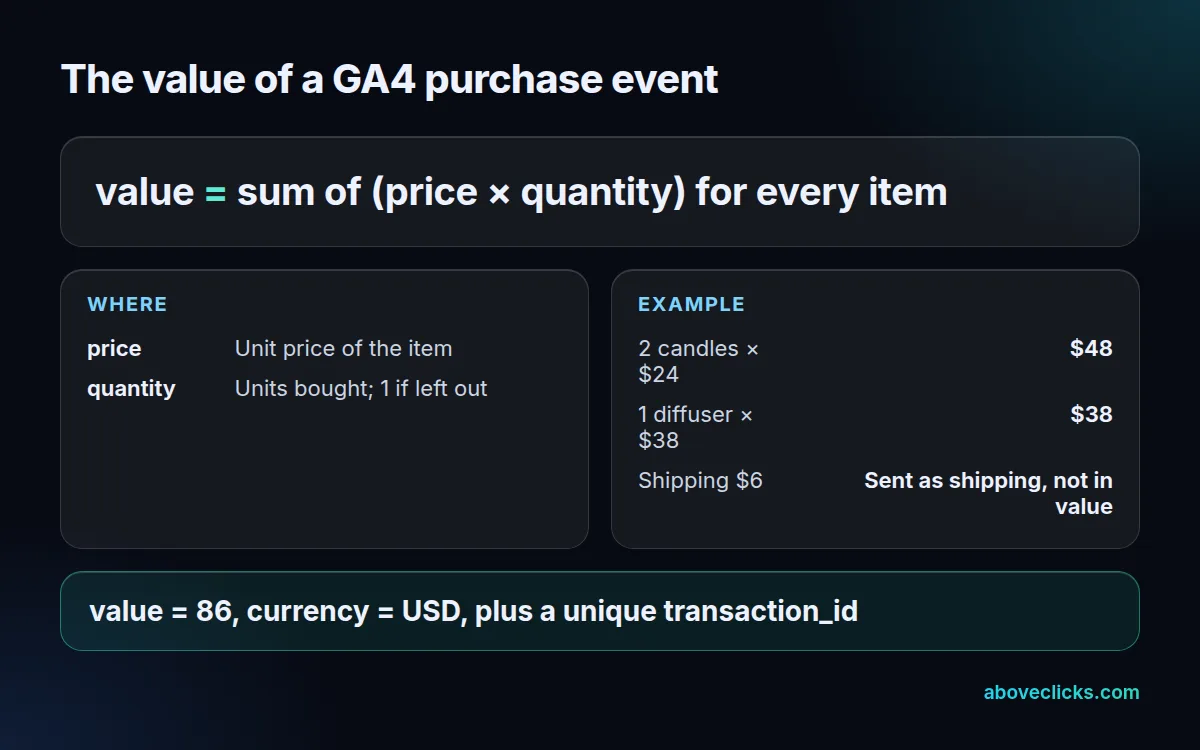
Task: Click 'Units bought; 1 if left out' text
Action: coord(361,388)
